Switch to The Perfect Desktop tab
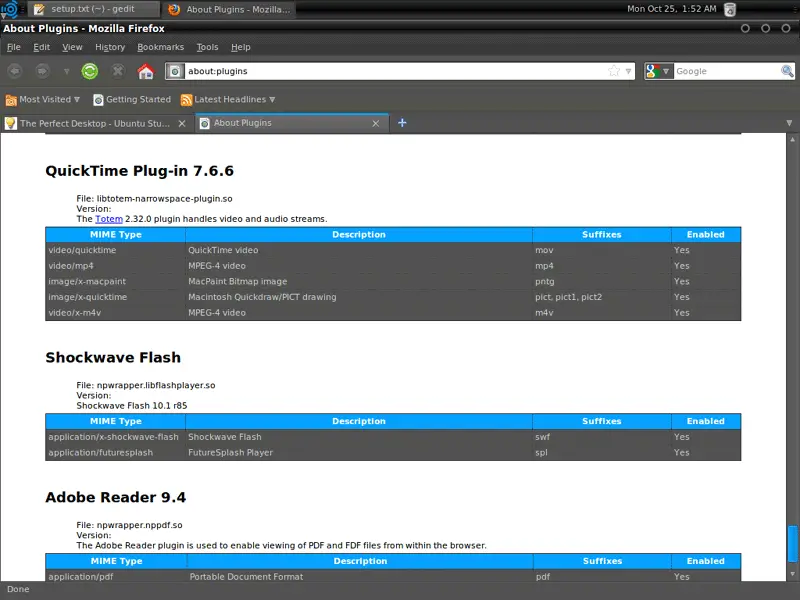 click(96, 123)
